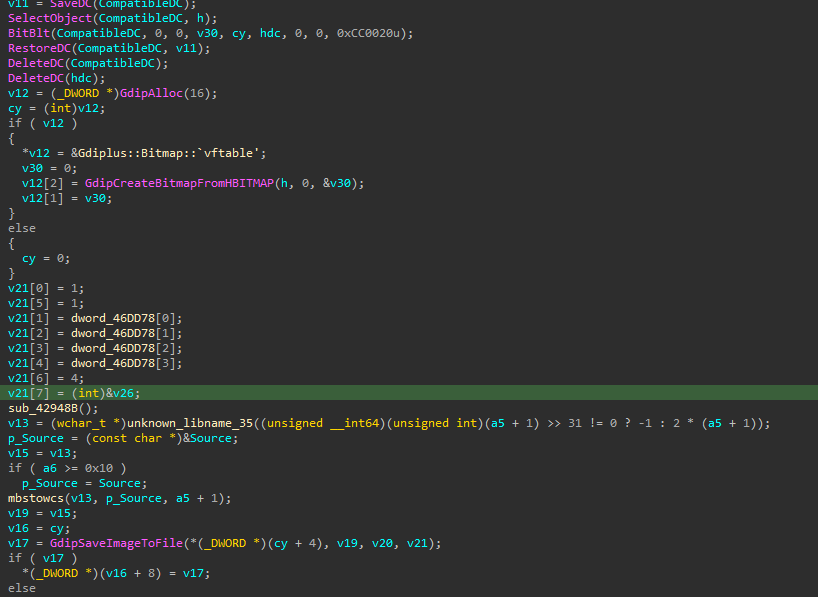Screen dimensions: 818x597
Task: Click the BitBlt function call
Action: point(29,33)
